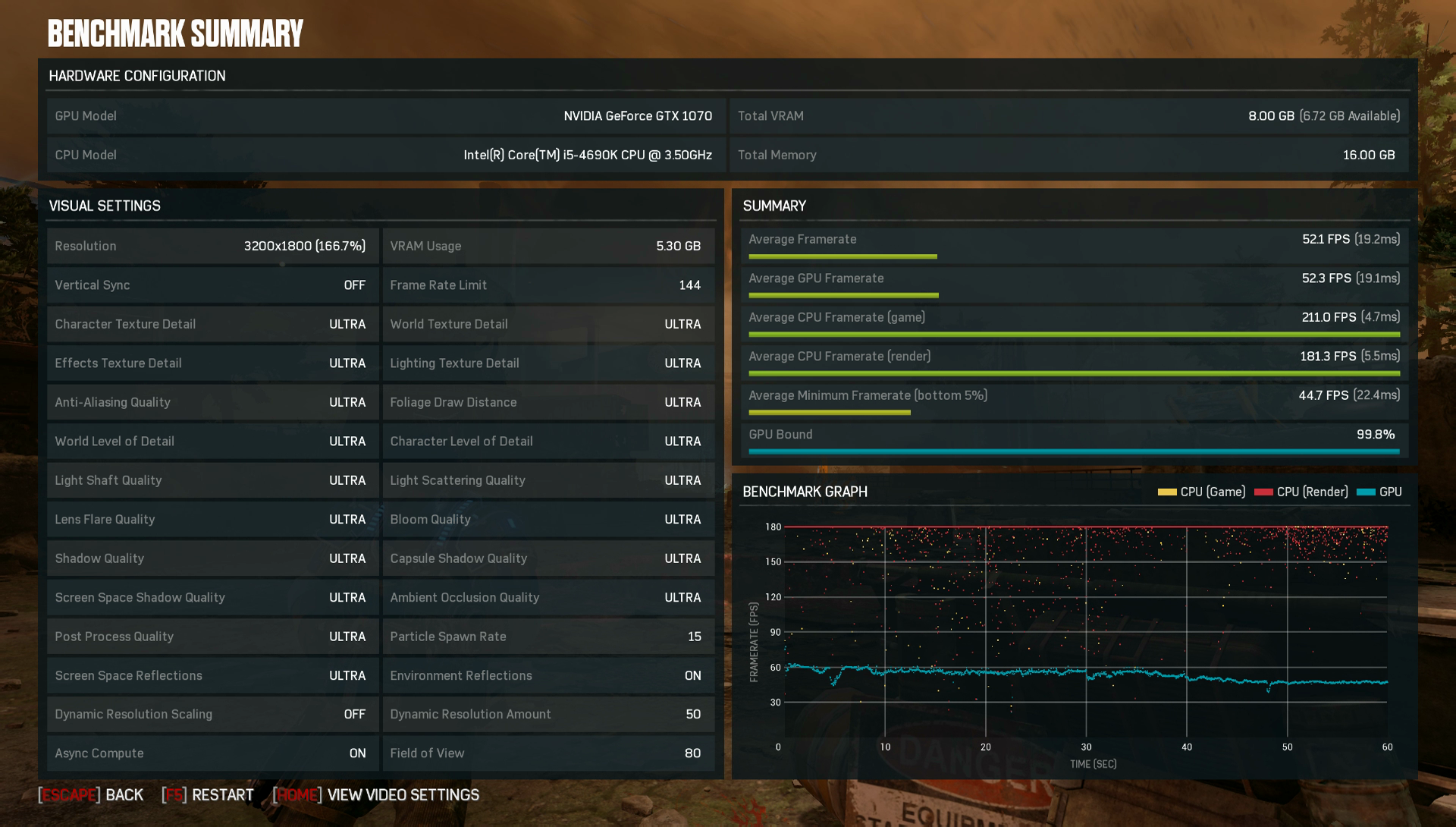Toggle Dynamic Resolution Scaling OFF value
Screen dimensions: 1456x827
(x=354, y=715)
